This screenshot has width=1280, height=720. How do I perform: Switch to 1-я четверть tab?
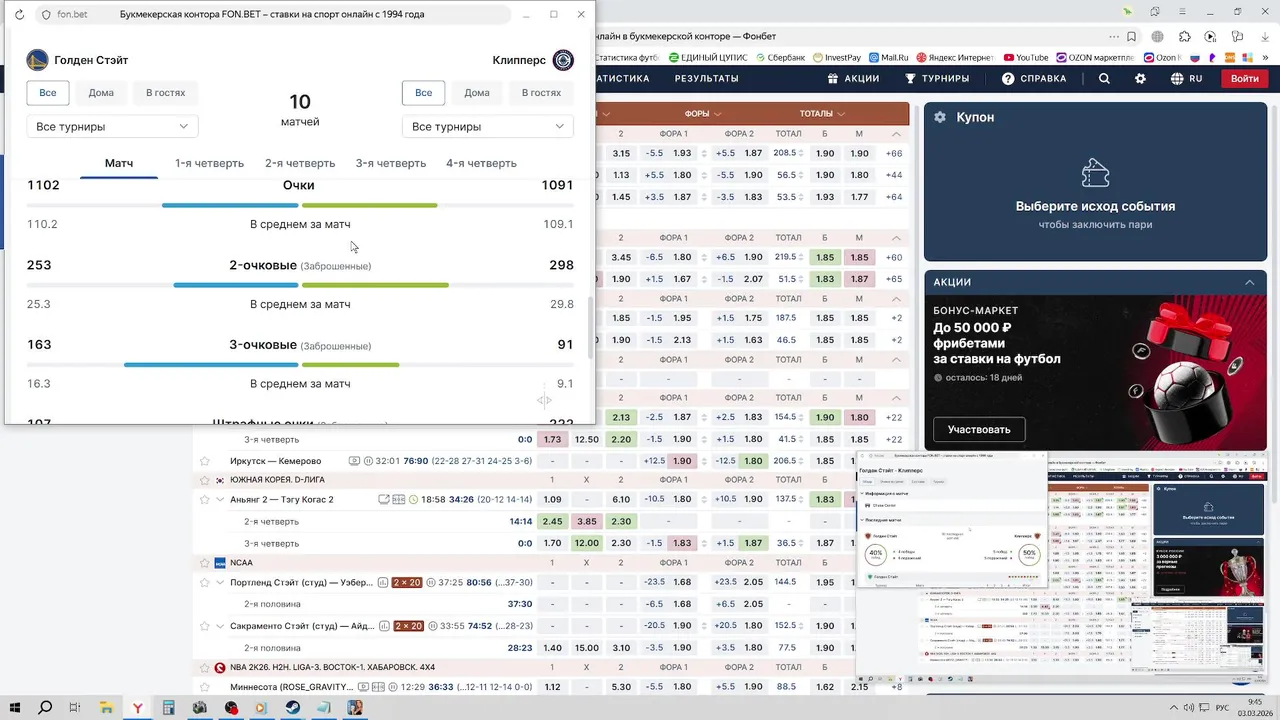[x=209, y=163]
